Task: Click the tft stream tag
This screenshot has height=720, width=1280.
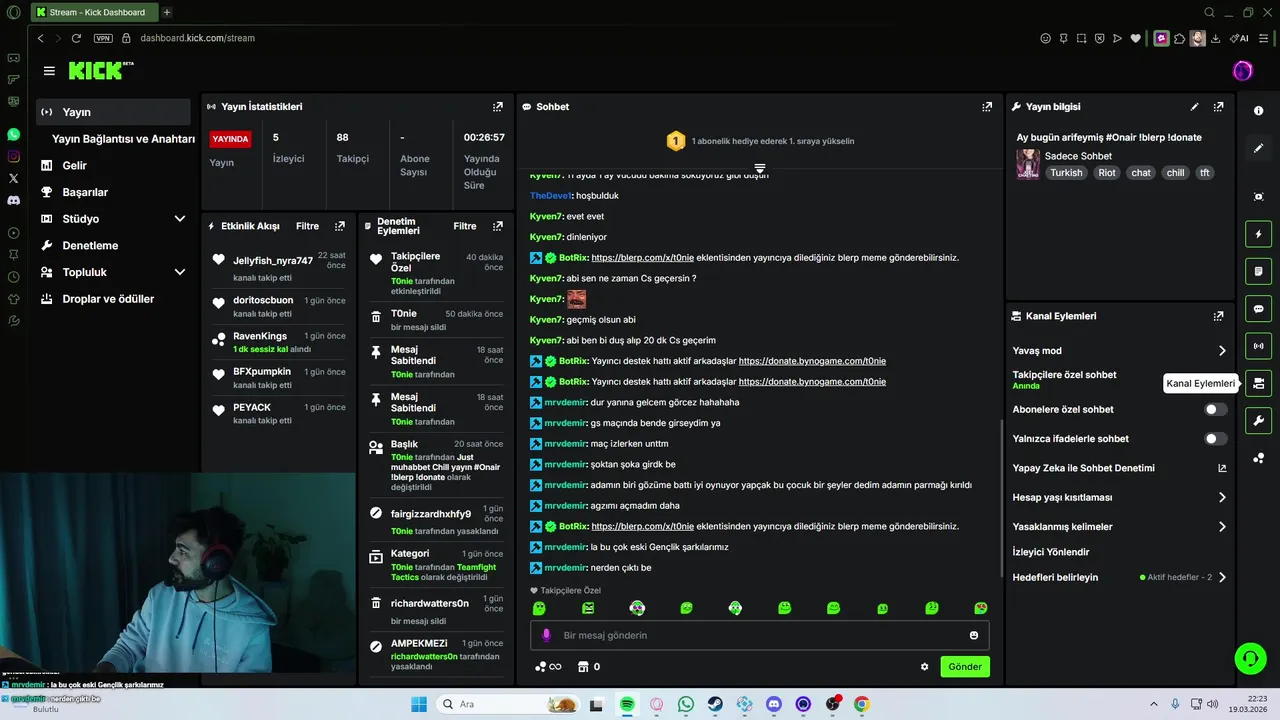Action: (x=1205, y=173)
